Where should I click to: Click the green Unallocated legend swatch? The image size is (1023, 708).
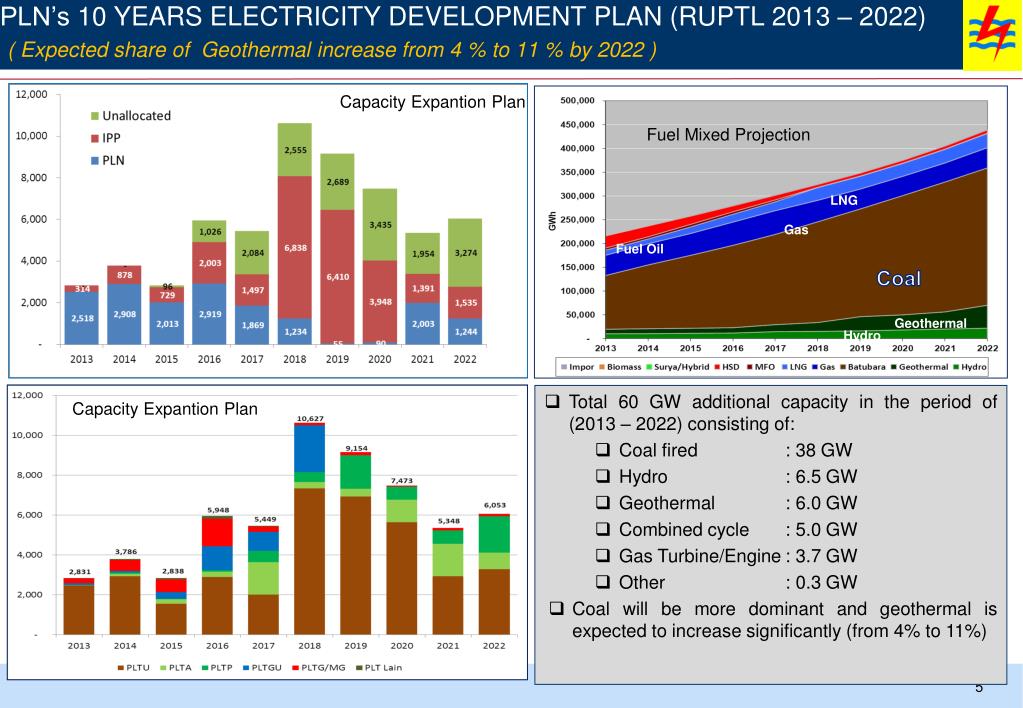[95, 116]
